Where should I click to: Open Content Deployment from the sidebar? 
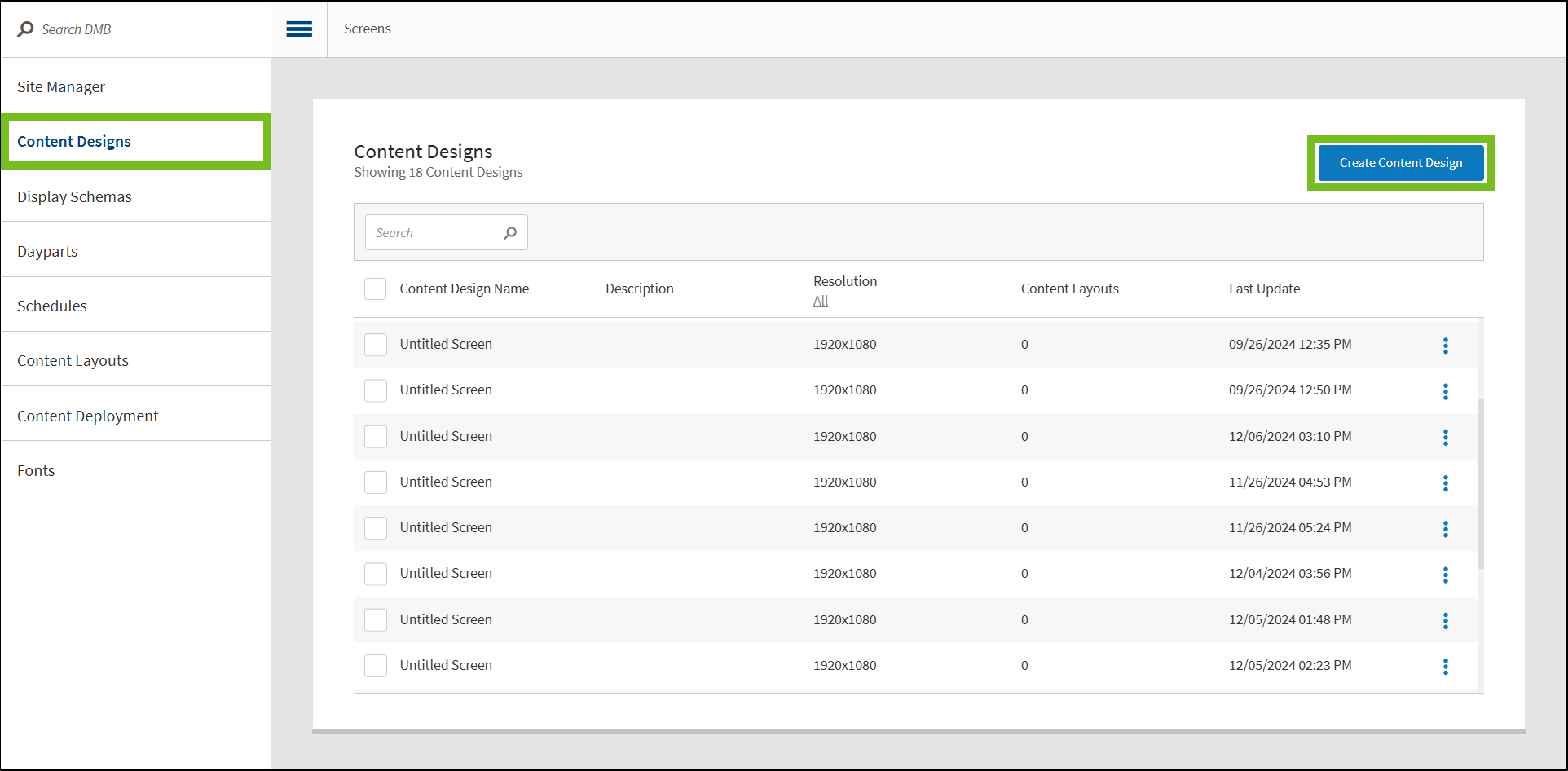88,416
